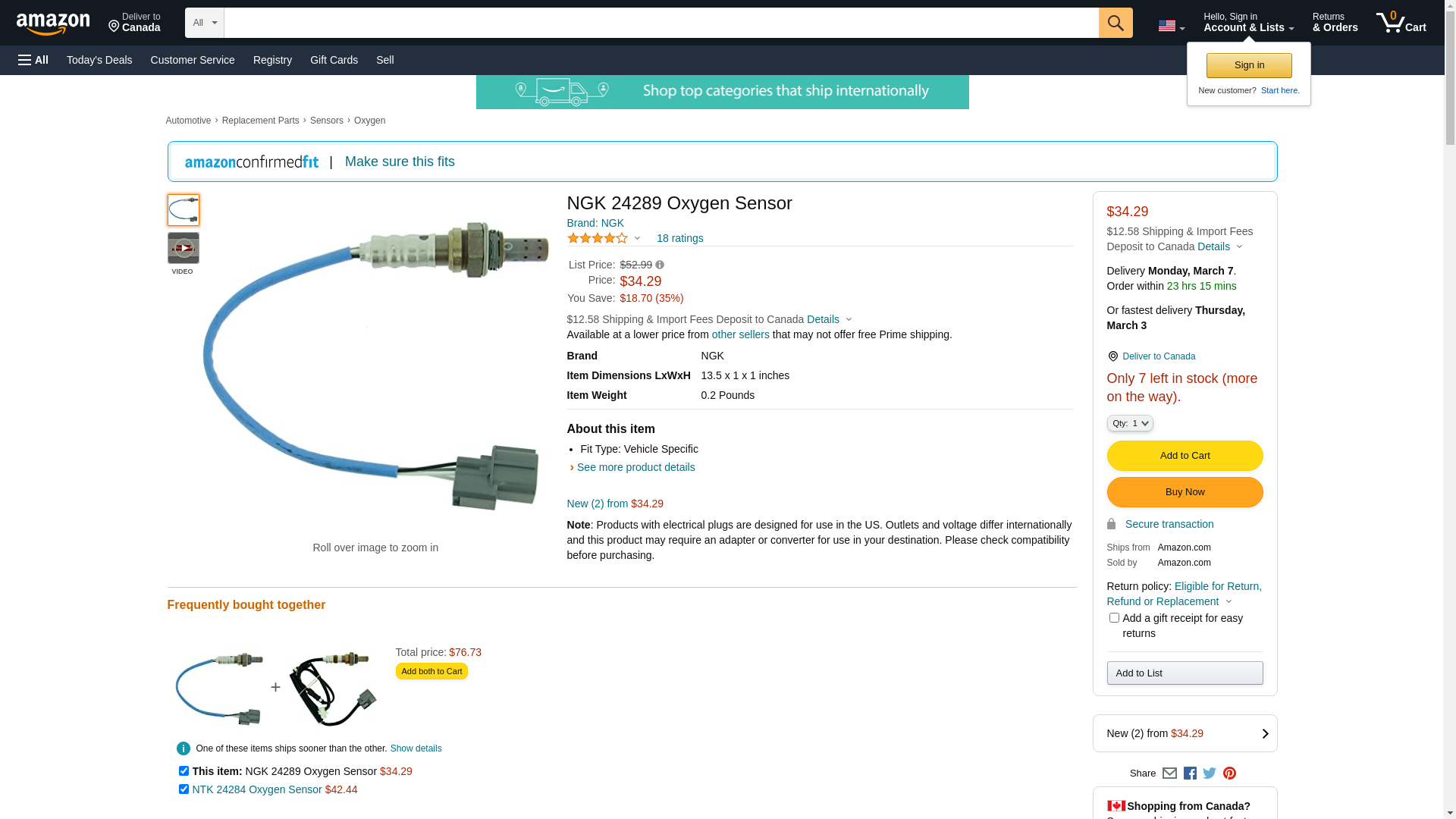Click list price info icon
Image resolution: width=1456 pixels, height=819 pixels.
point(660,265)
